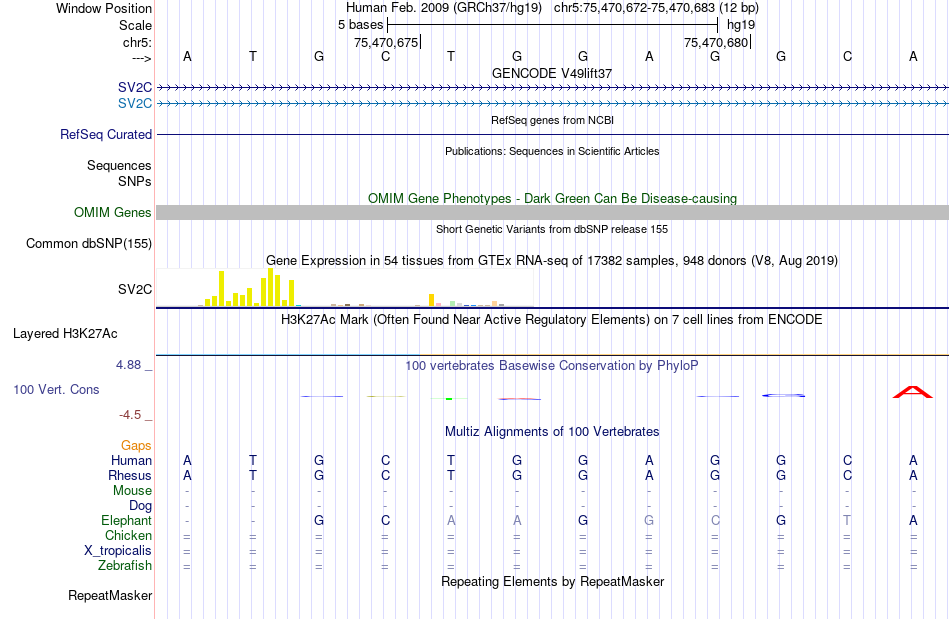Select the Elephant species row label
The width and height of the screenshot is (950, 619).
(x=126, y=520)
